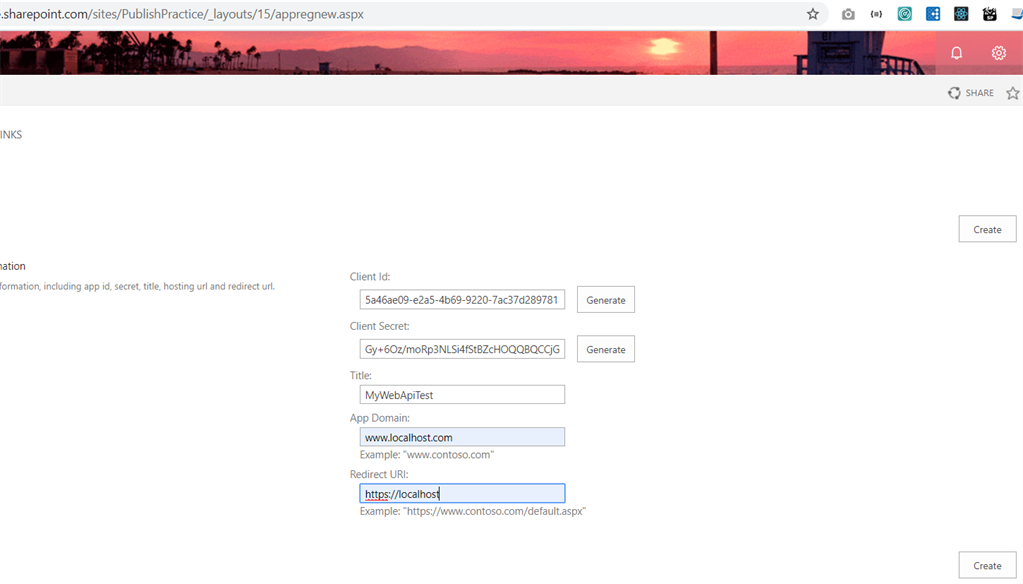The width and height of the screenshot is (1023, 584).
Task: Click the follow star next to SHARE
Action: point(1012,92)
